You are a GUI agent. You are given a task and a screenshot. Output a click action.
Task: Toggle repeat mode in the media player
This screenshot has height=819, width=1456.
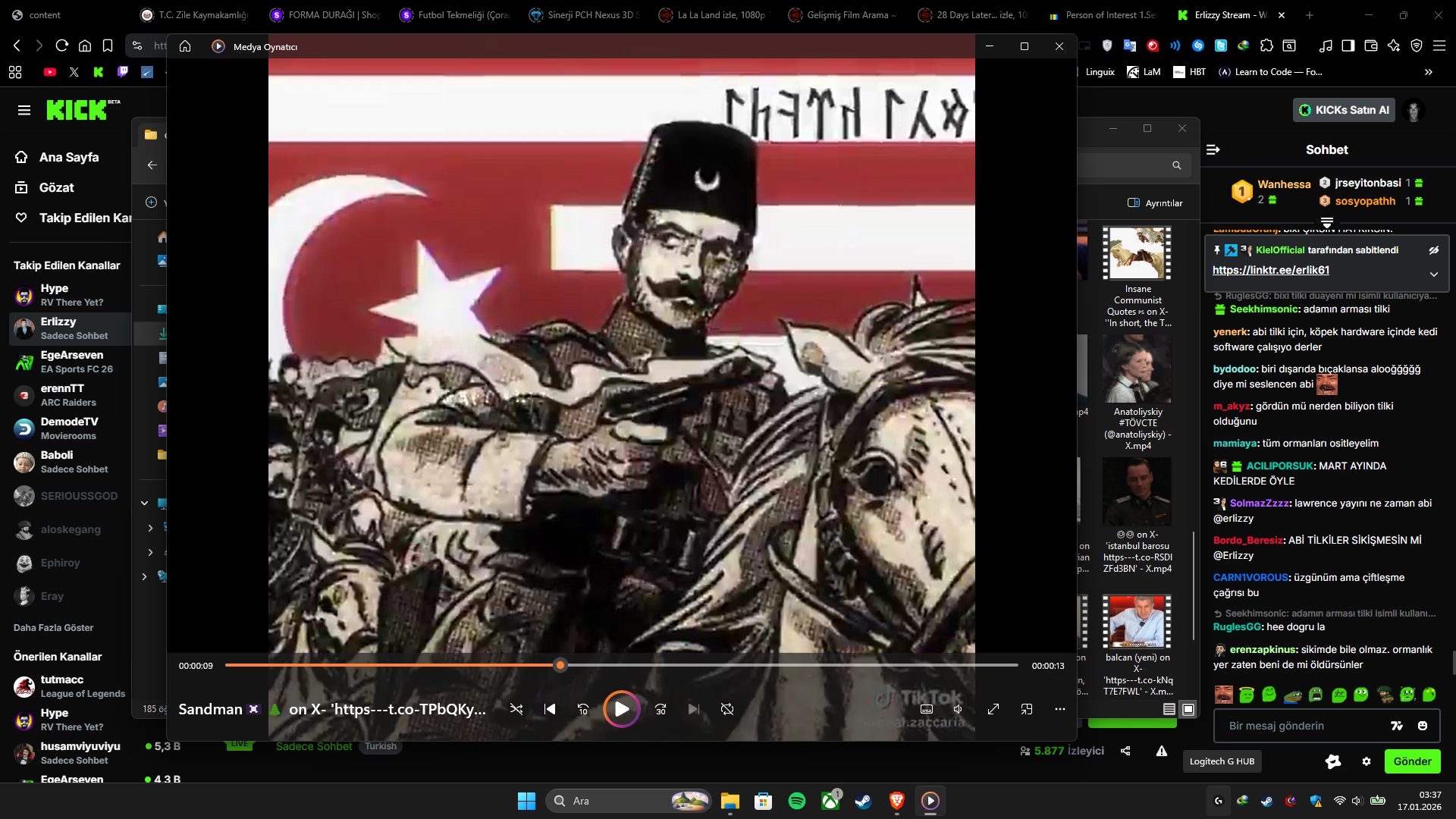(x=727, y=709)
